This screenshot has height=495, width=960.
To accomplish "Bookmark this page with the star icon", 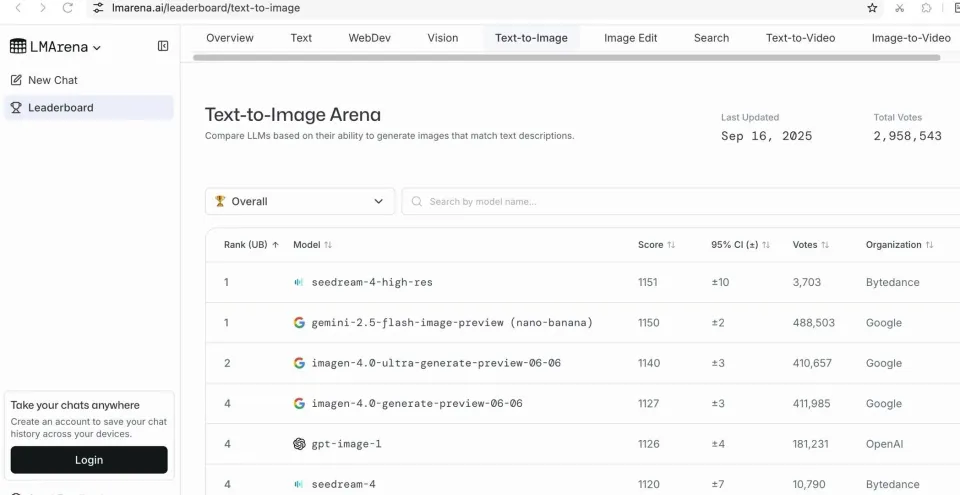I will point(872,8).
